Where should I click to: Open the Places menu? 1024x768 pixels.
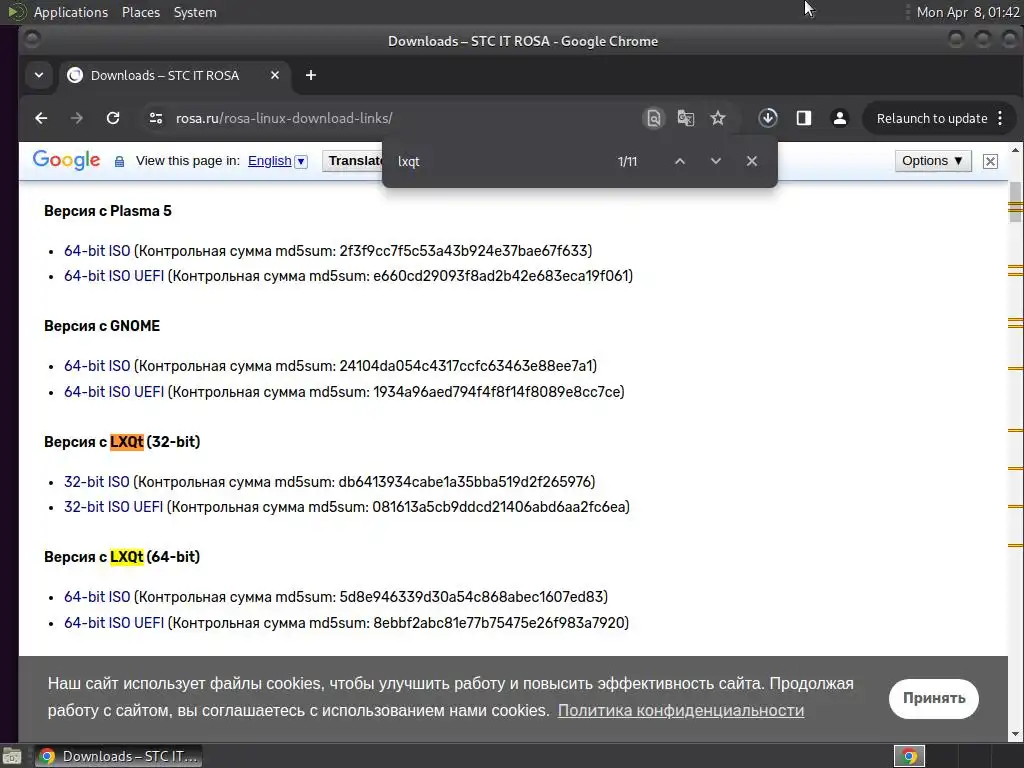pyautogui.click(x=140, y=12)
